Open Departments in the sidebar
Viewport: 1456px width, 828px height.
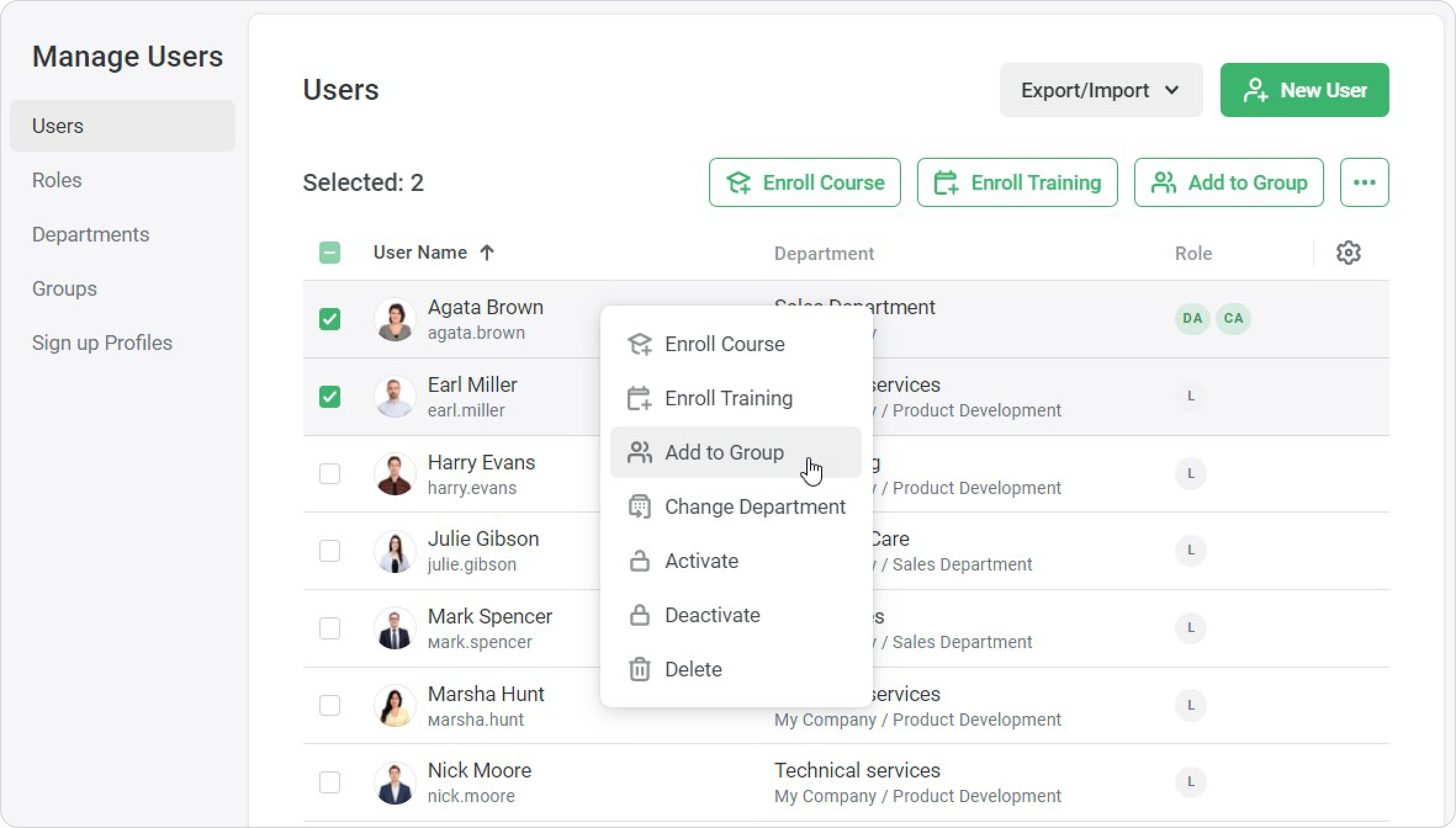click(x=91, y=234)
